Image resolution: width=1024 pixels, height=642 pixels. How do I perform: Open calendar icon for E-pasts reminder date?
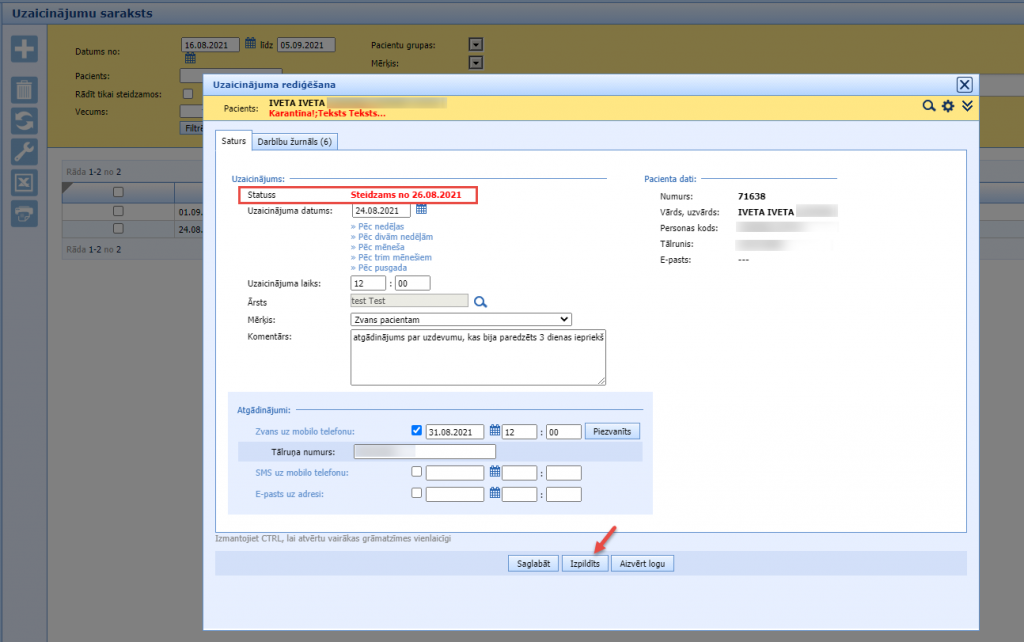point(494,493)
